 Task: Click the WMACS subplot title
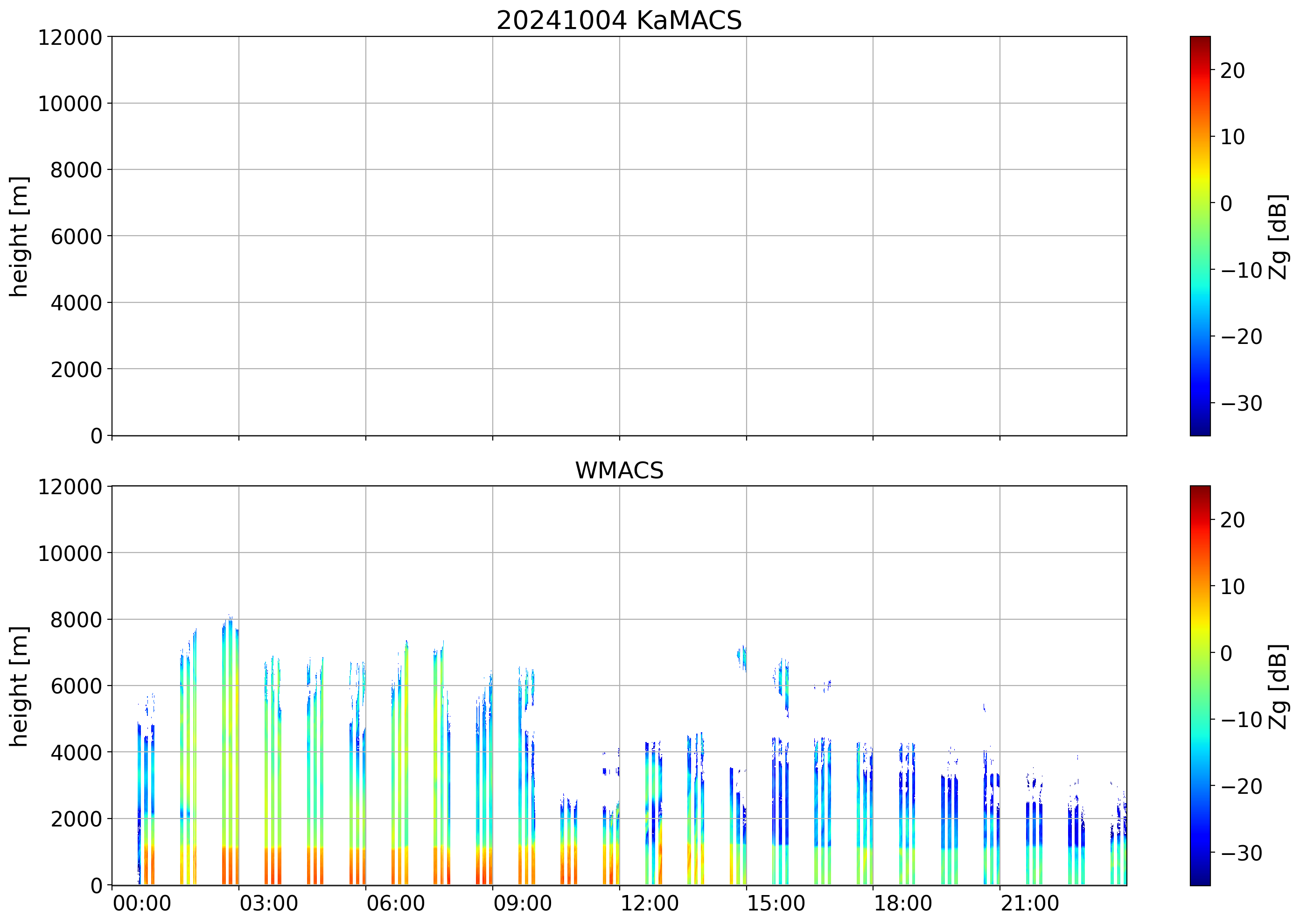pos(619,470)
